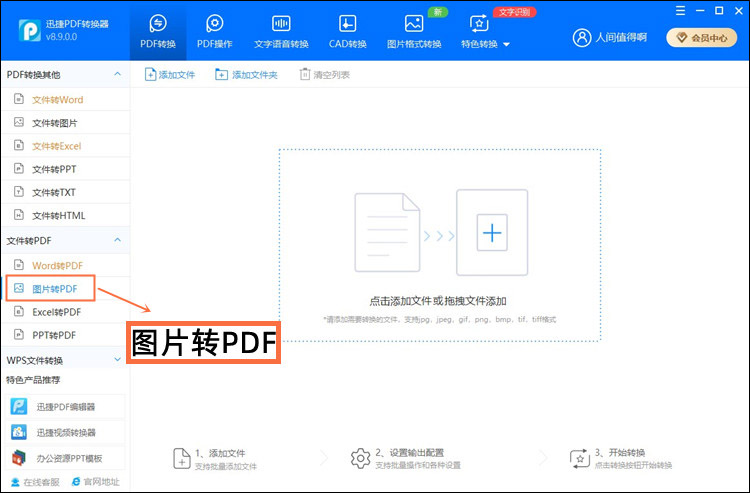Switch to the PDF操作 tab
The image size is (750, 493).
click(214, 32)
